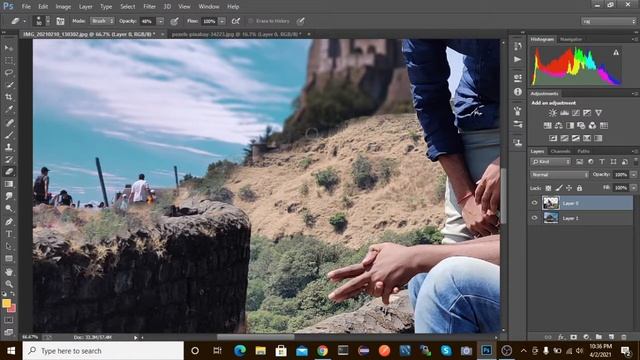This screenshot has width=640, height=360.
Task: Open the History panel icon
Action: tap(518, 46)
